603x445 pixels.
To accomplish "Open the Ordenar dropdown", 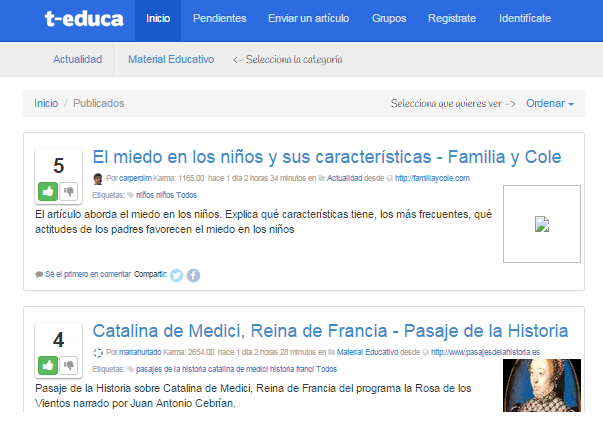I will pos(550,103).
